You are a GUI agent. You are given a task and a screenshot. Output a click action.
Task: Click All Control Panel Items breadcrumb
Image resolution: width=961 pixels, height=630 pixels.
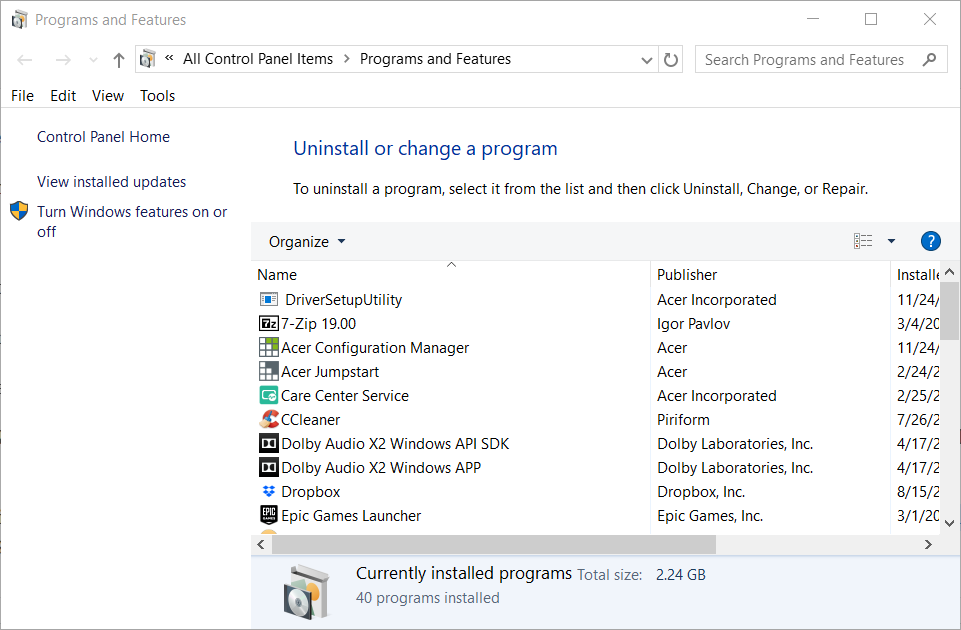[257, 59]
